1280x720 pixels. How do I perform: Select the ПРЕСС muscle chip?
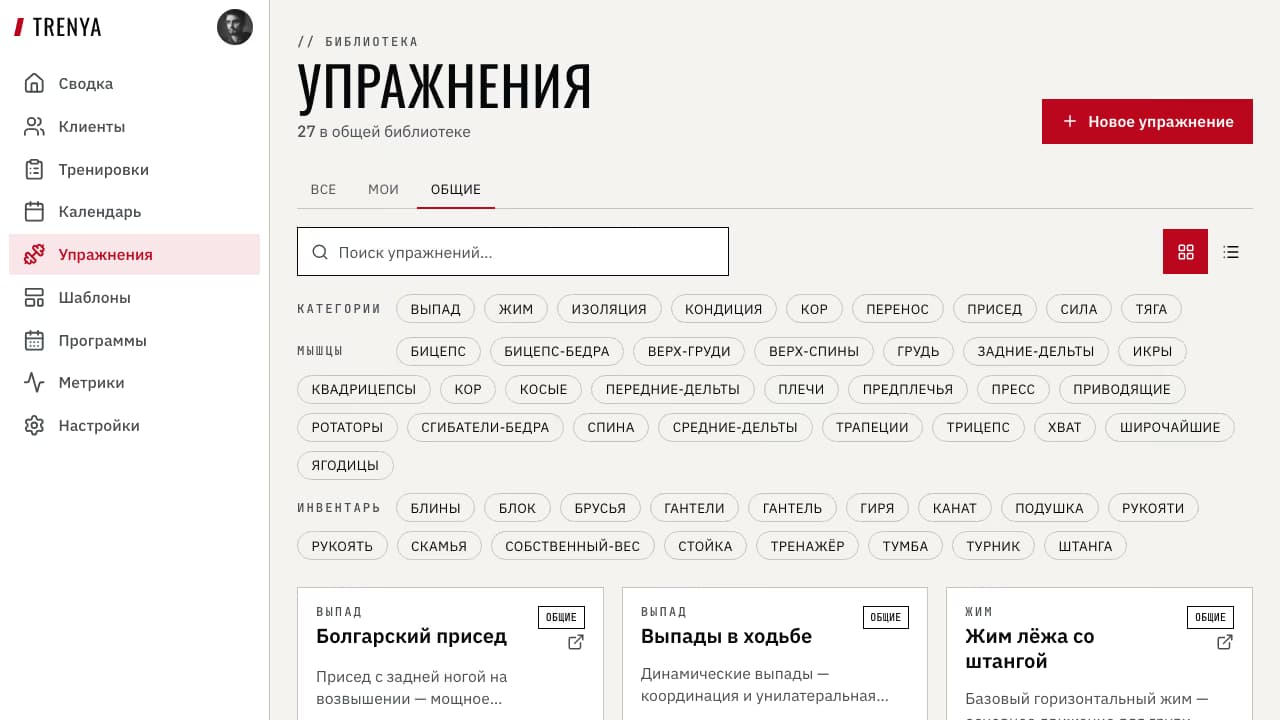[x=1013, y=389]
